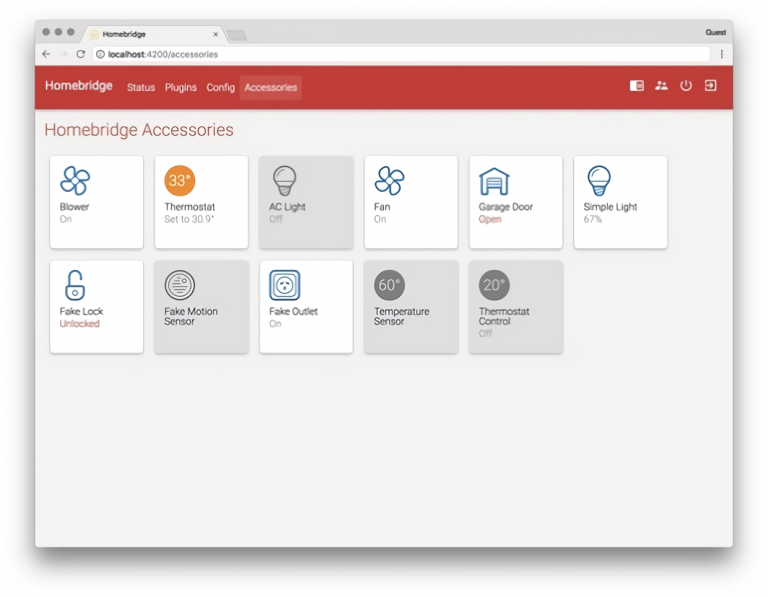The image size is (768, 597).
Task: Click the Homebridge brand link
Action: 79,86
